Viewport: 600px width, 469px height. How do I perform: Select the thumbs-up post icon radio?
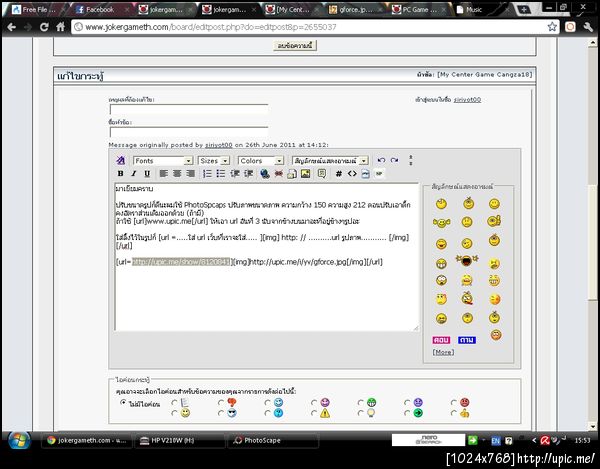(454, 413)
